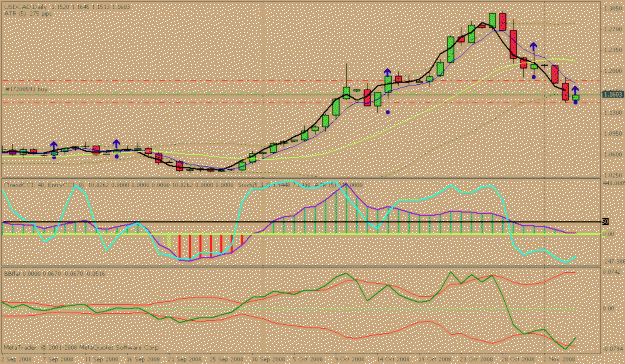Click the 28 Oct 2008 date label
This screenshot has height=364, width=625.
pos(519,359)
